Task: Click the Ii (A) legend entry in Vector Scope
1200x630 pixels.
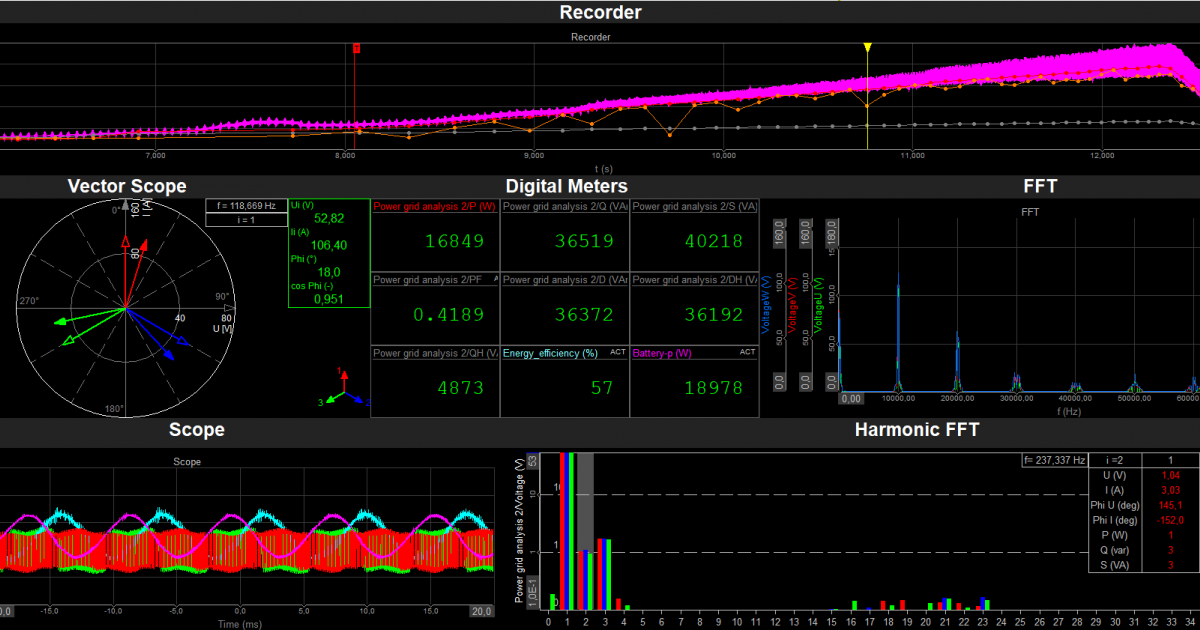Action: 300,233
